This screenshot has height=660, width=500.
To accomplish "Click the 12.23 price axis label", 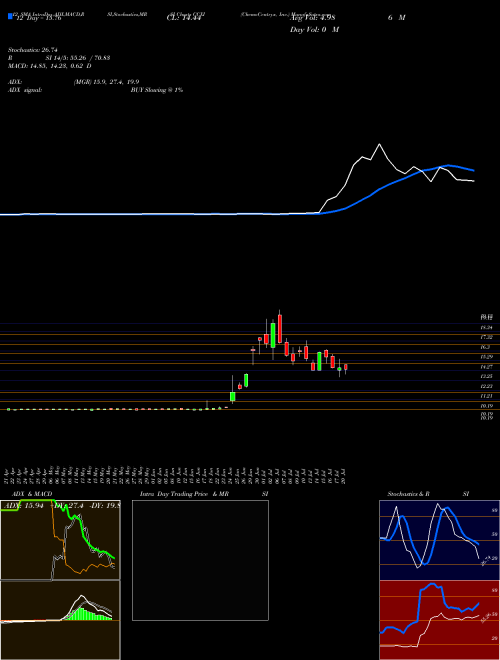I will click(487, 386).
